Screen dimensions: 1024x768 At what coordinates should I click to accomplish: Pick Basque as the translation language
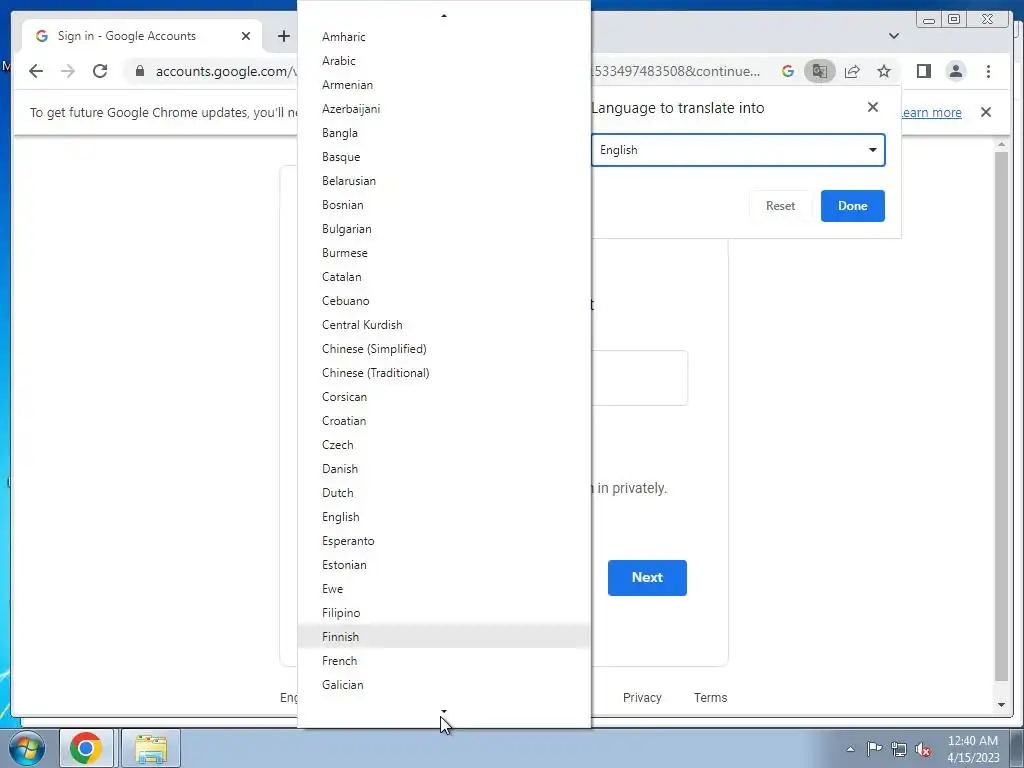tap(444, 157)
